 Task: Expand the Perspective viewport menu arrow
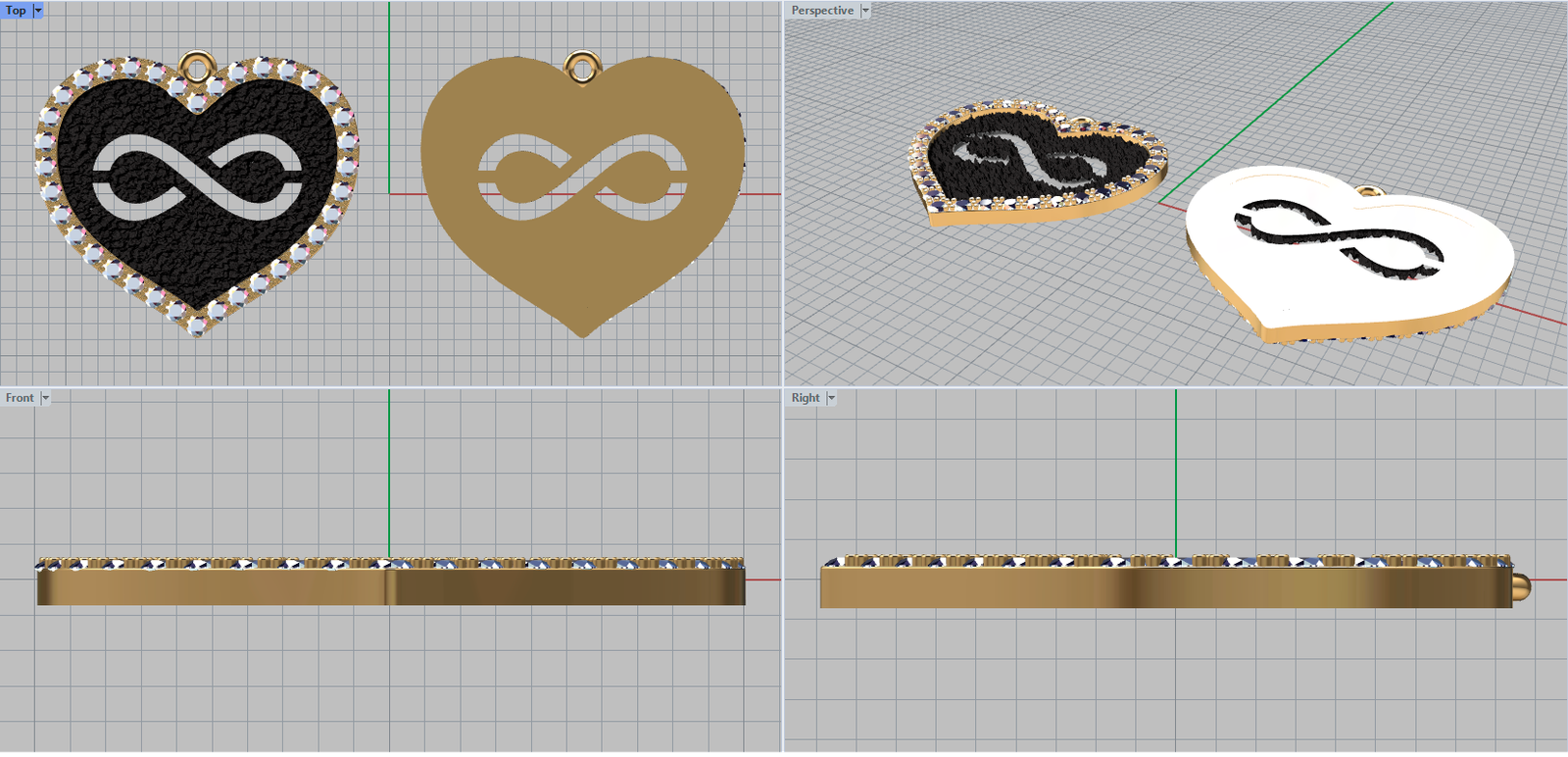pyautogui.click(x=865, y=10)
